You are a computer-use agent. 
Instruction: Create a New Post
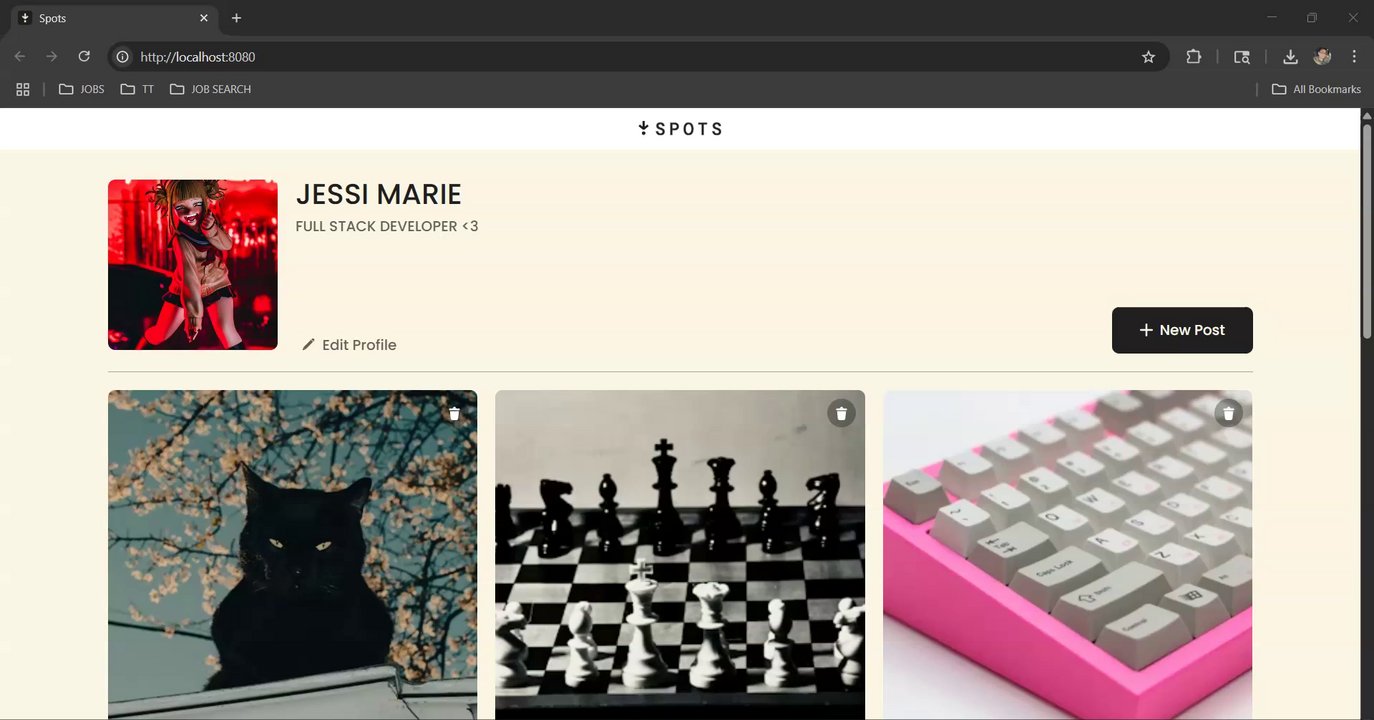click(x=1182, y=330)
